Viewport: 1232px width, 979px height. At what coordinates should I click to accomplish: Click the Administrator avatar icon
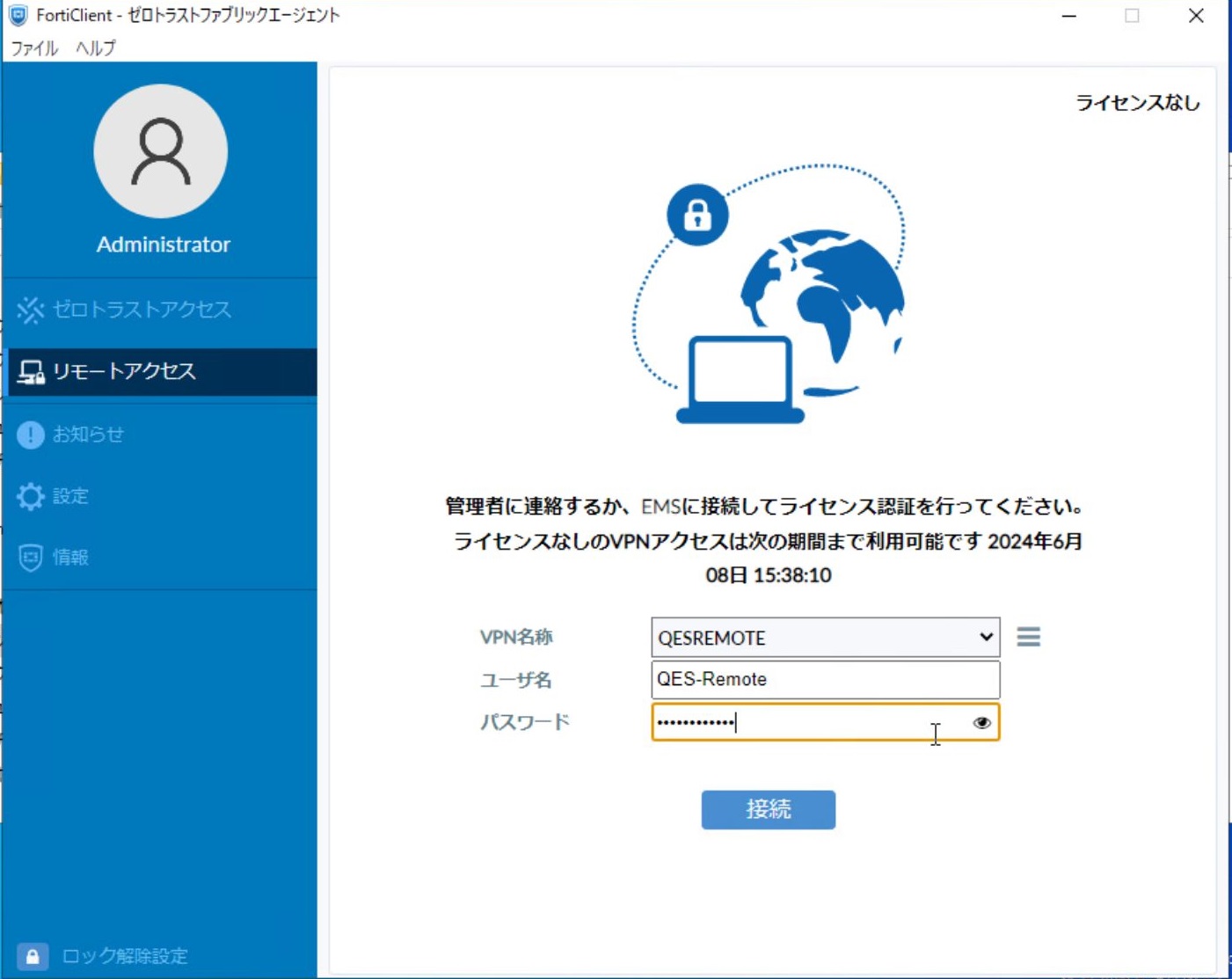[161, 151]
